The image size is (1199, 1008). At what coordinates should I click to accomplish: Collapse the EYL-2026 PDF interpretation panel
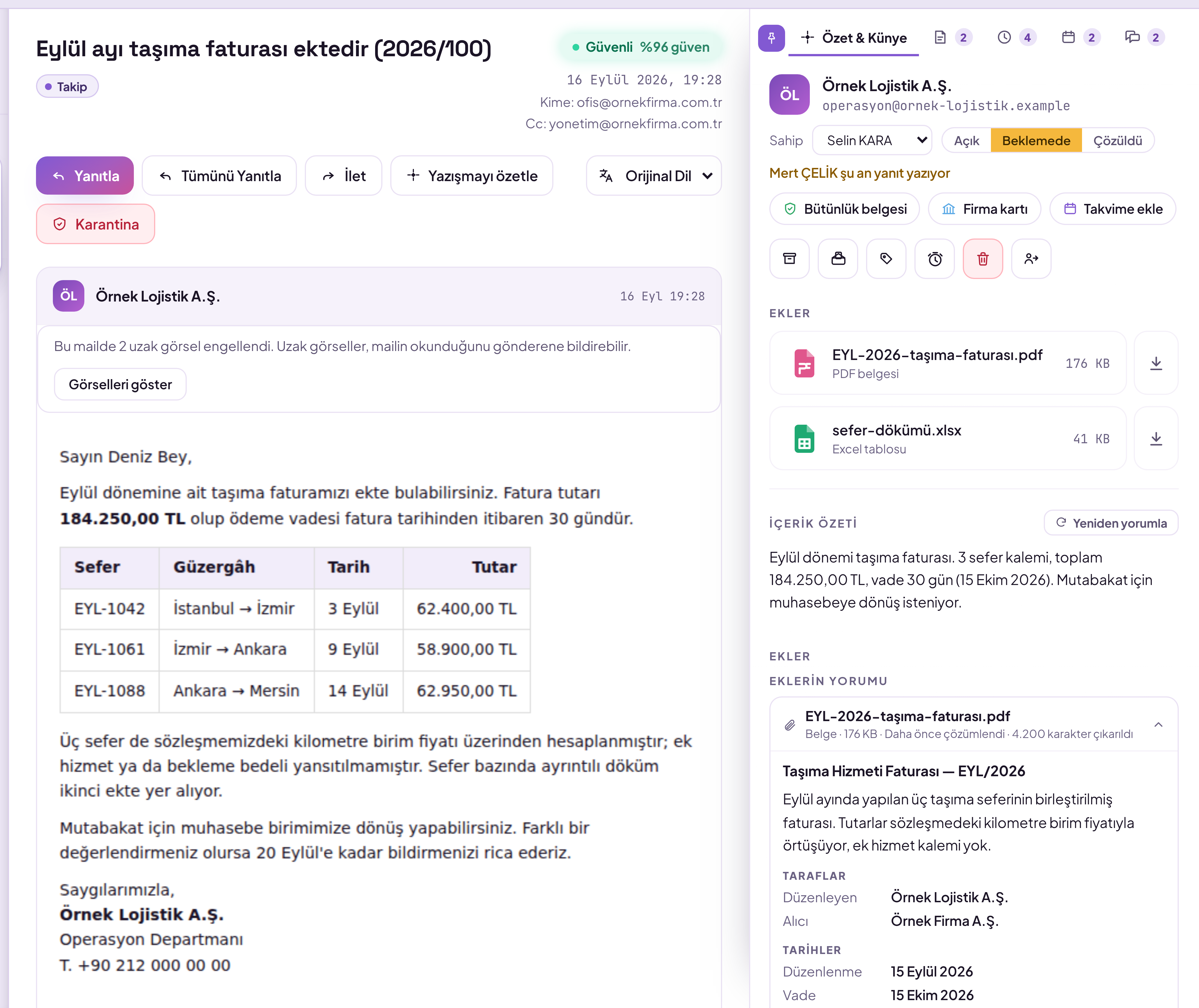1158,724
